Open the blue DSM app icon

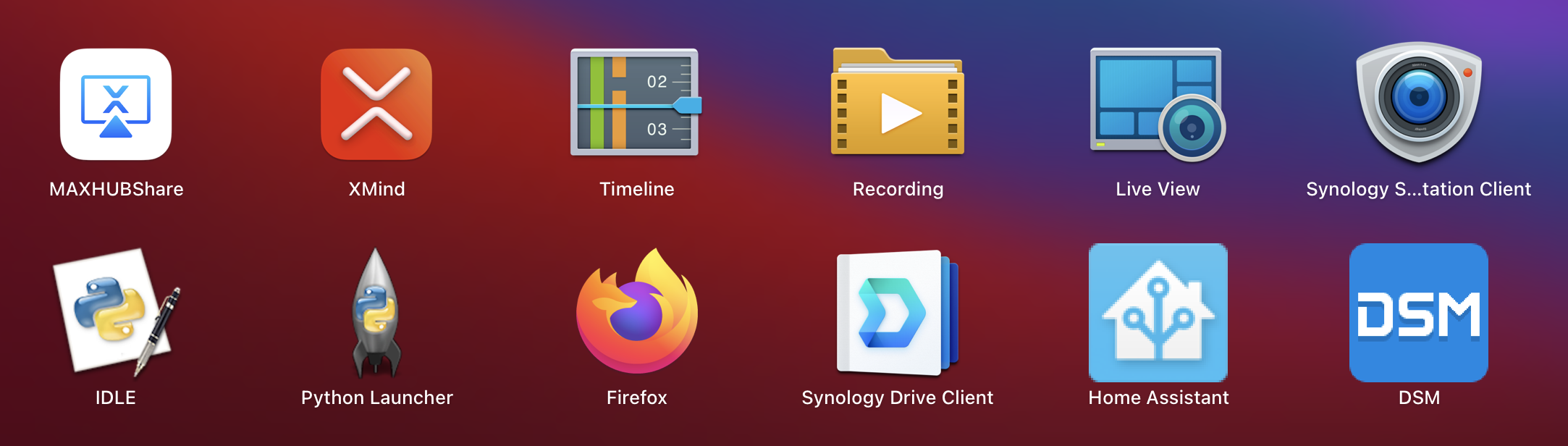1419,313
